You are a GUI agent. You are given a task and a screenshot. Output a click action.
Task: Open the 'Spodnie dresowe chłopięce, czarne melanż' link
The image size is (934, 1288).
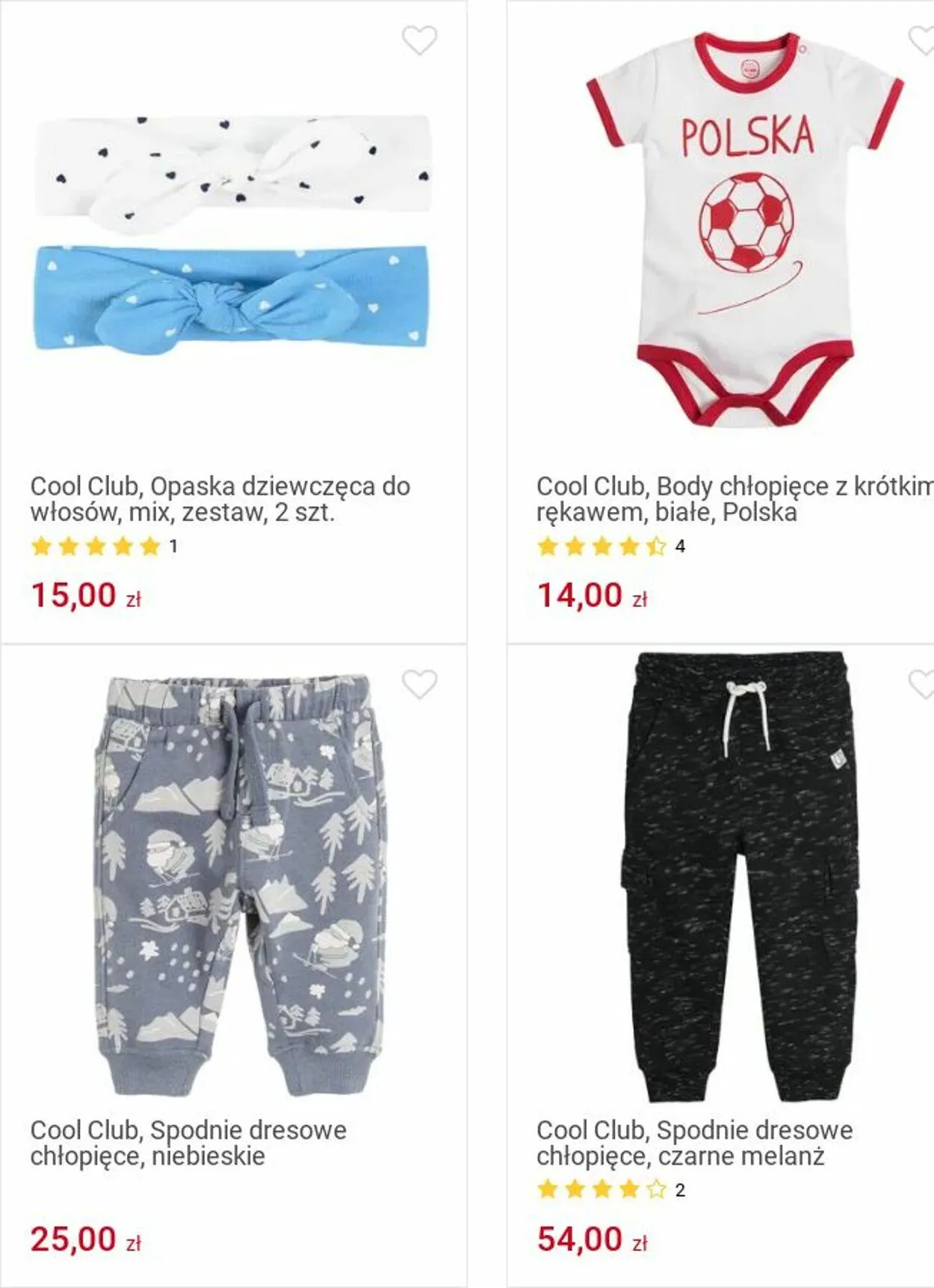click(x=695, y=1143)
